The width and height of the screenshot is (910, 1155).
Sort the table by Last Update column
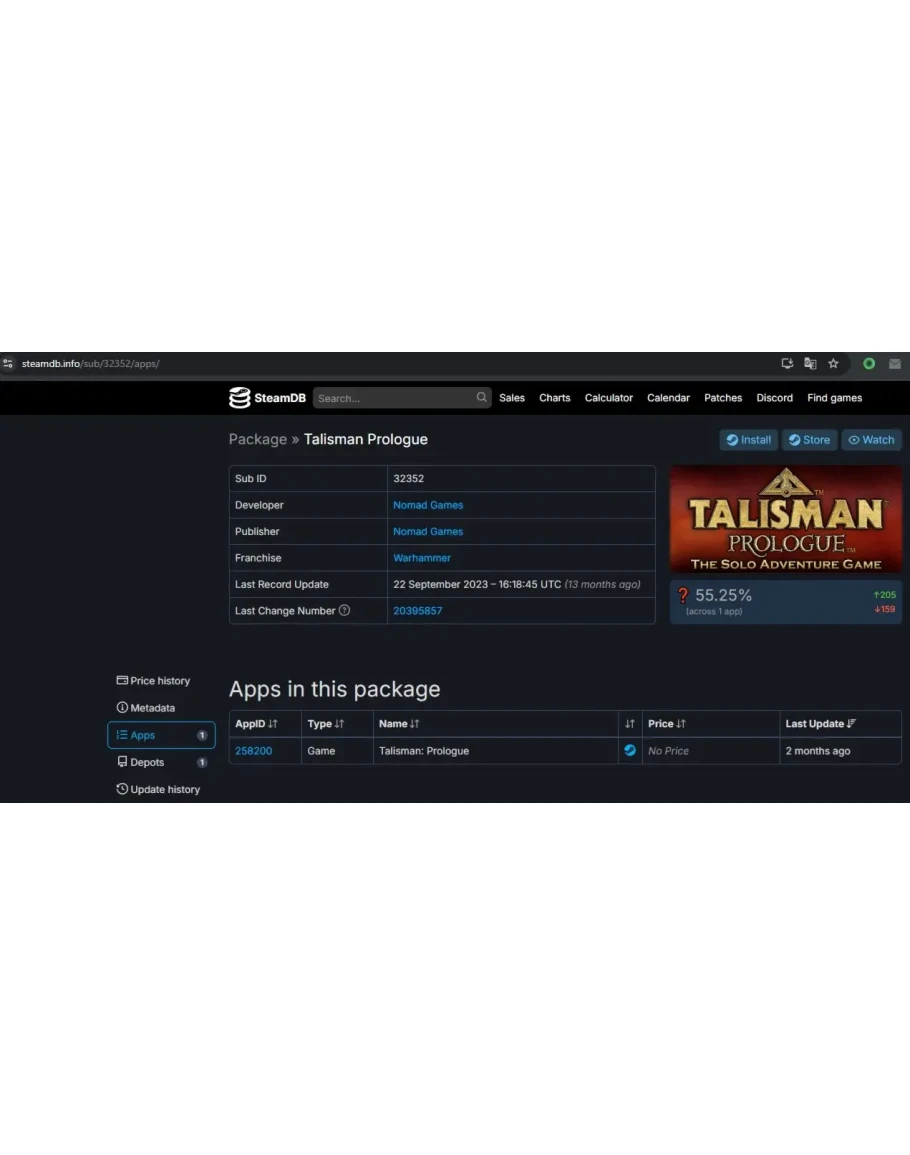(x=820, y=724)
